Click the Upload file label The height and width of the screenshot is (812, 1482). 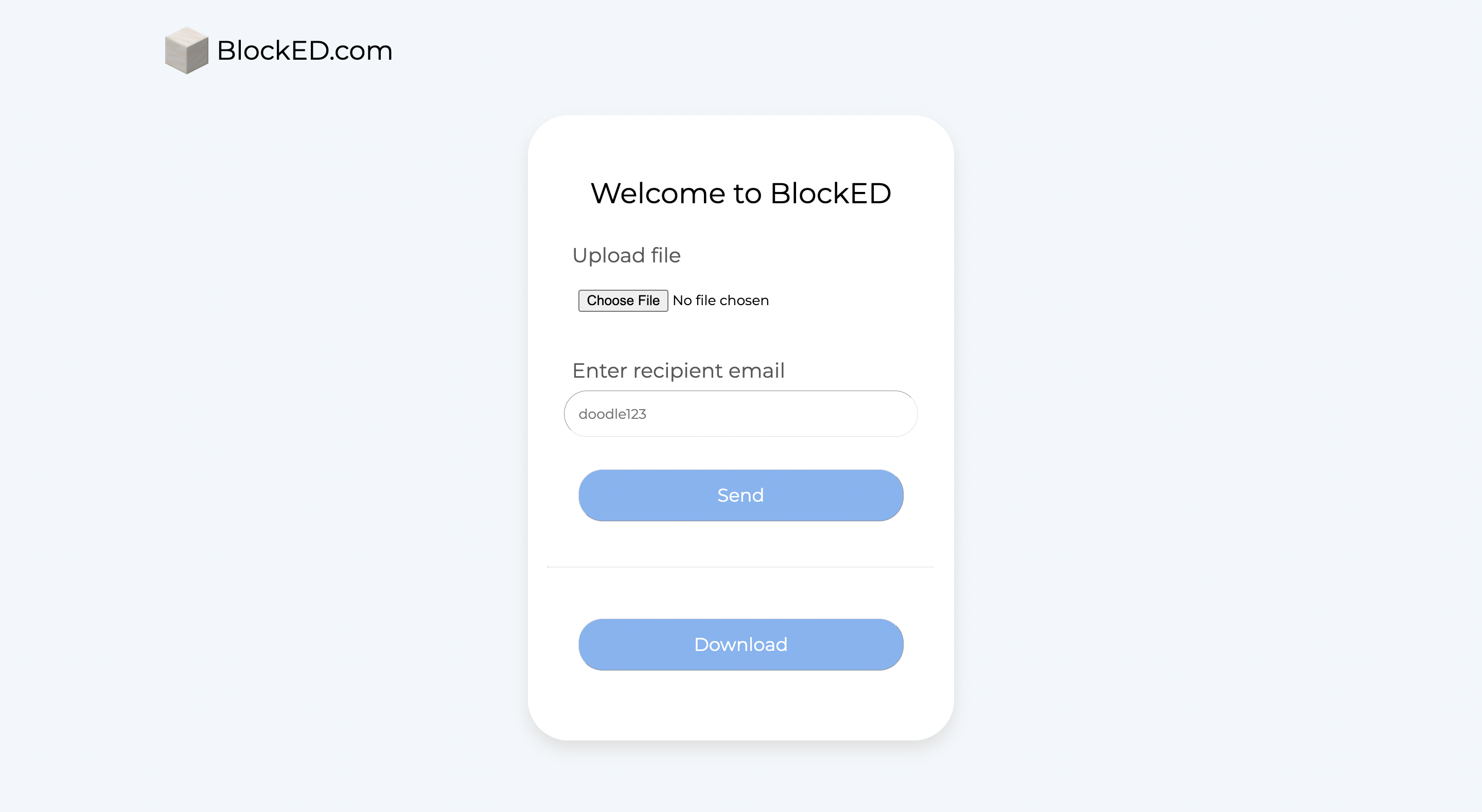pyautogui.click(x=627, y=255)
